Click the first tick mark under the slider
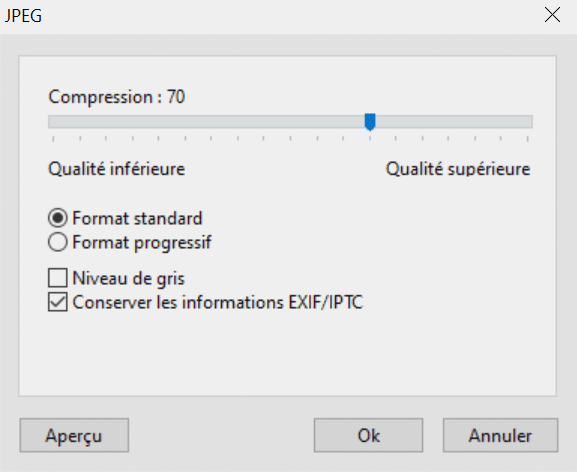Viewport: 577px width, 472px height. (x=53, y=139)
